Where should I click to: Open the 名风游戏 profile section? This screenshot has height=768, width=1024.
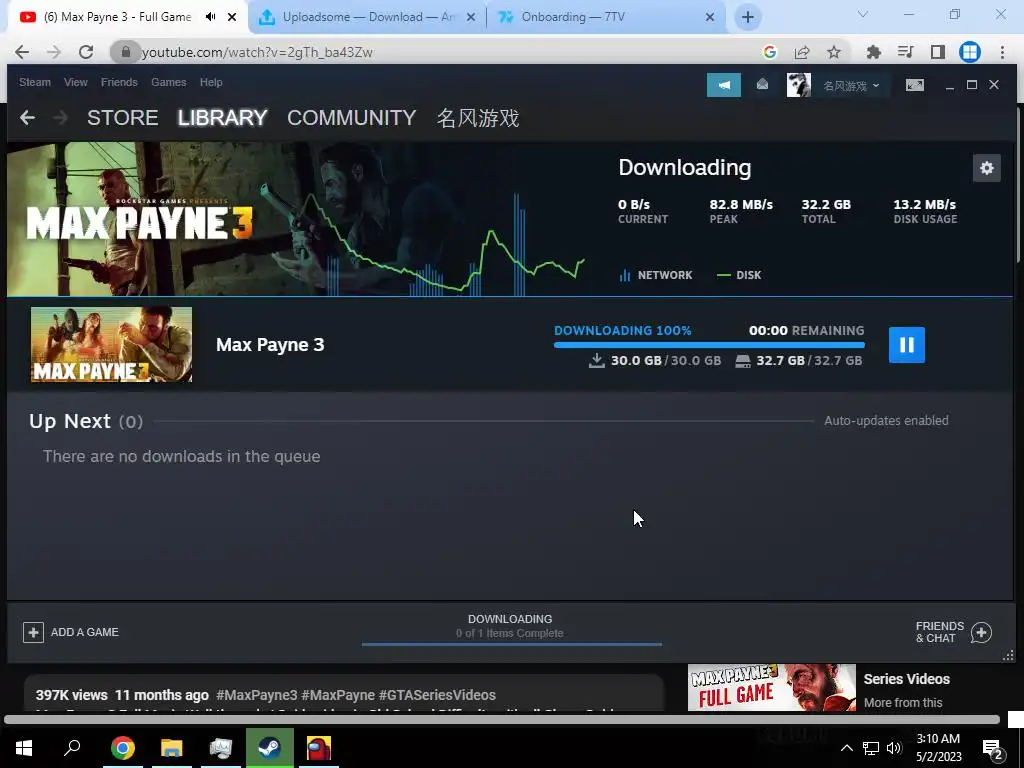(x=478, y=118)
